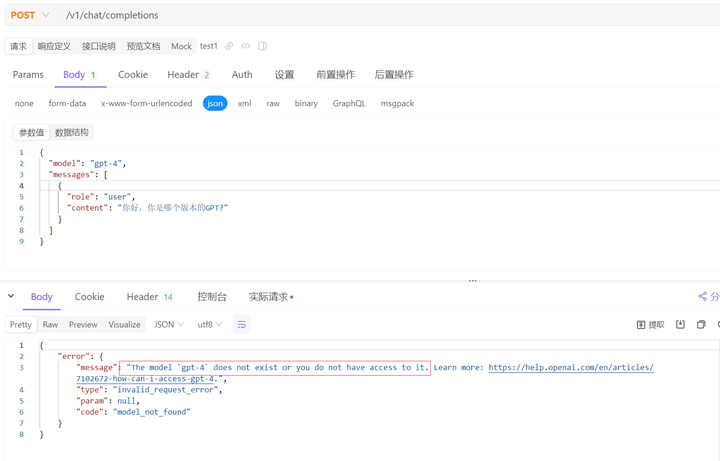Switch to the Params tab

click(x=28, y=74)
